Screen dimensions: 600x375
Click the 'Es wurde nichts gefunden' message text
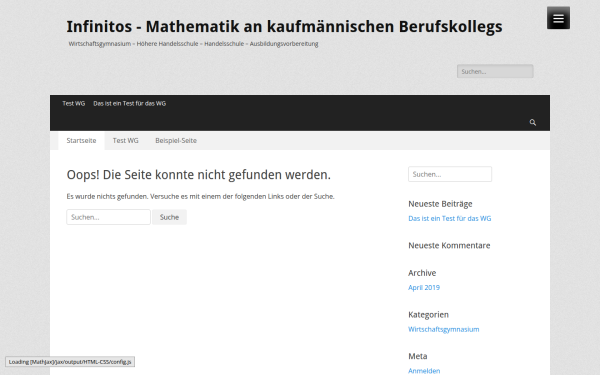[201, 196]
